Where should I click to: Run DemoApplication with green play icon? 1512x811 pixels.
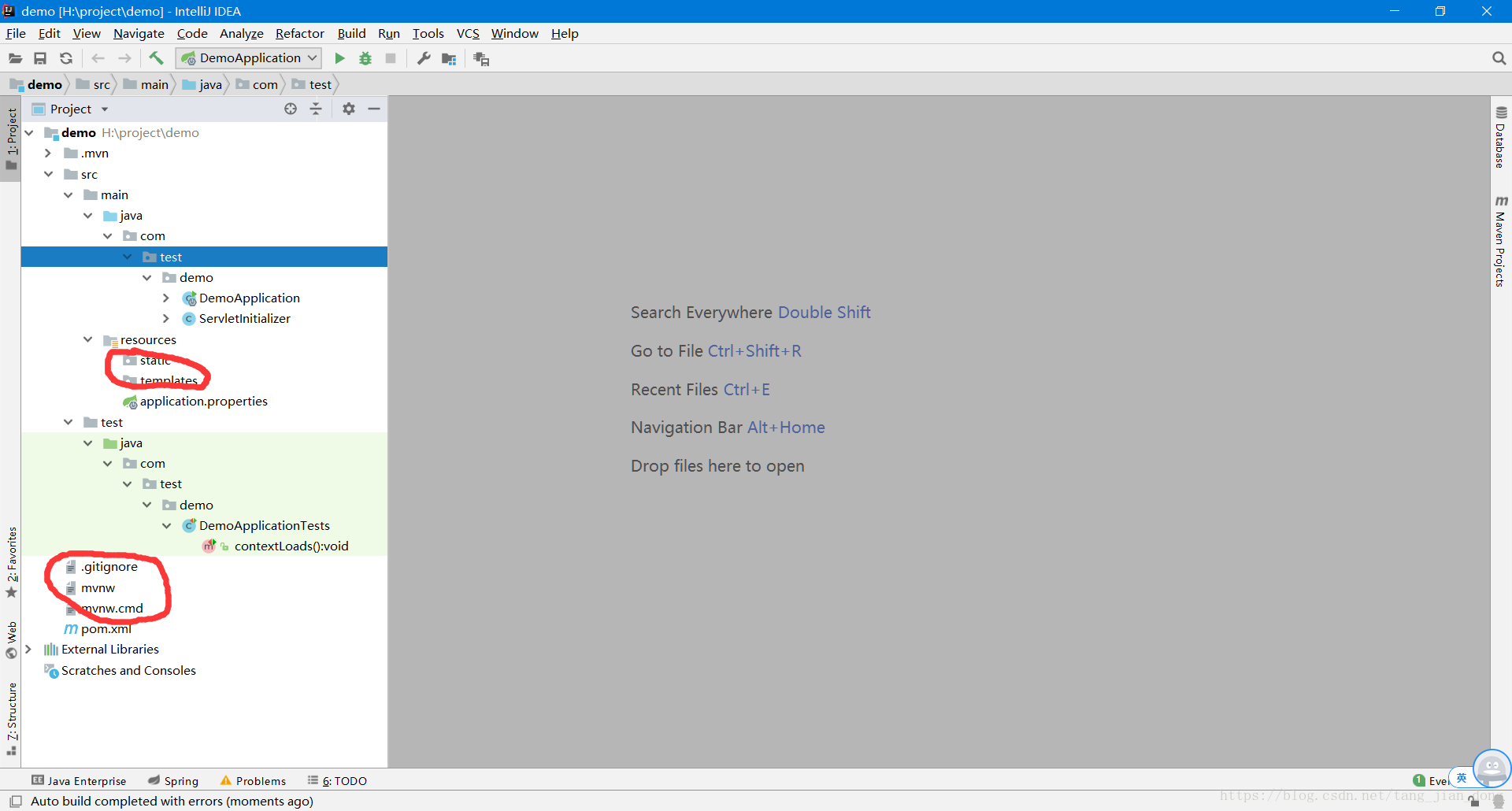(x=339, y=58)
